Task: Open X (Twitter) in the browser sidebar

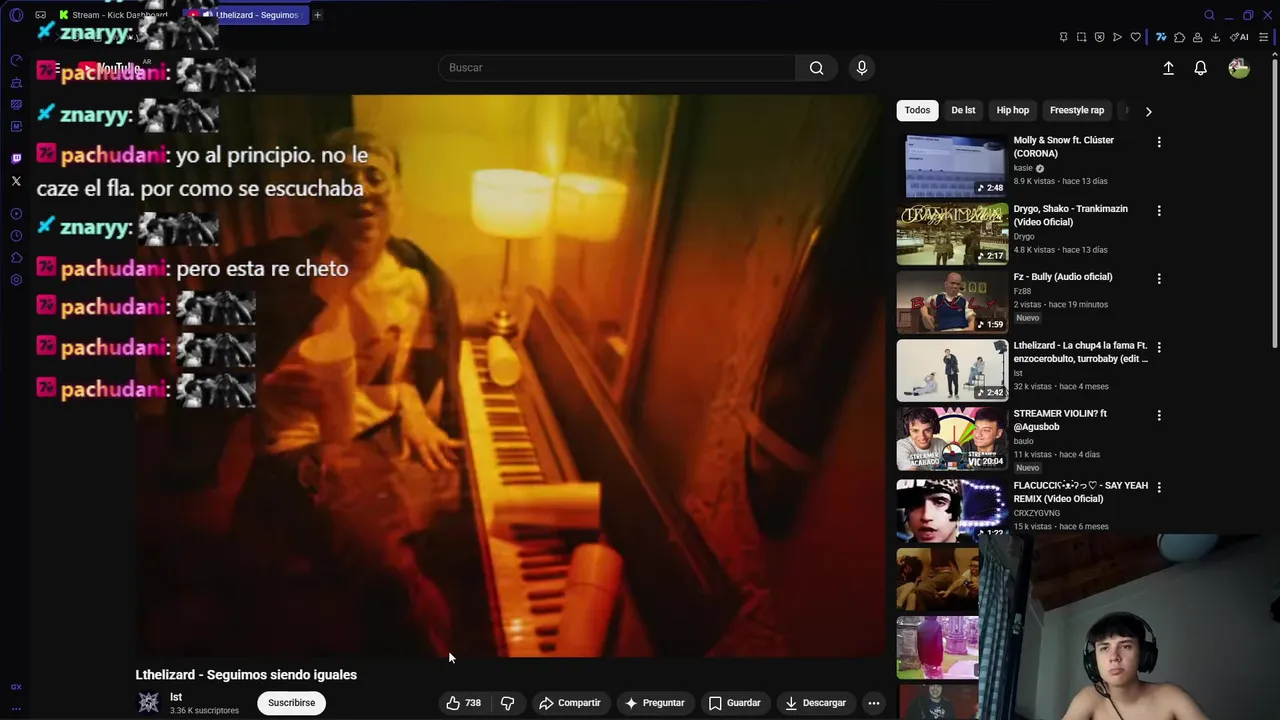Action: coord(16,181)
